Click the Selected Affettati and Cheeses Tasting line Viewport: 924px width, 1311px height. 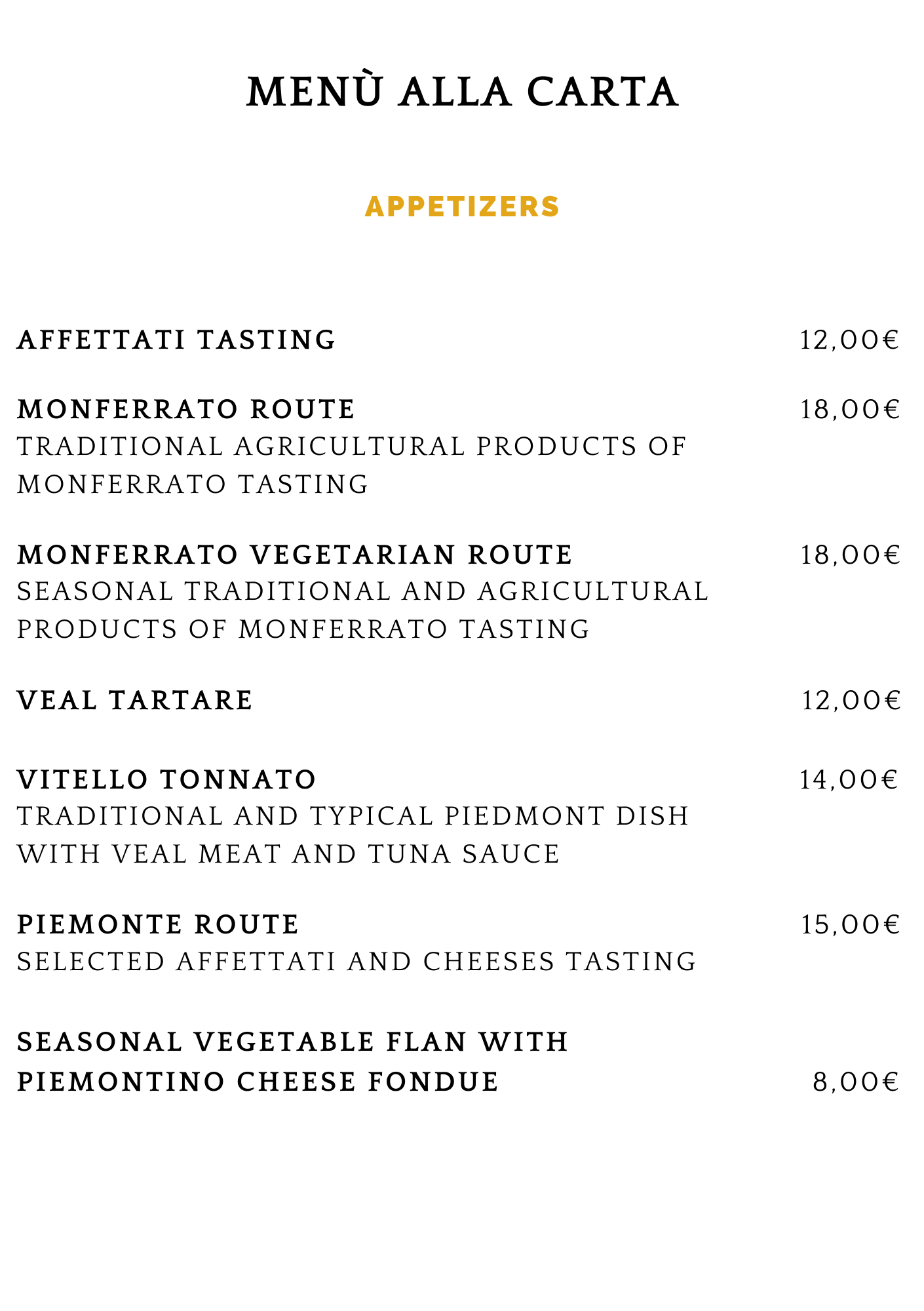click(356, 962)
